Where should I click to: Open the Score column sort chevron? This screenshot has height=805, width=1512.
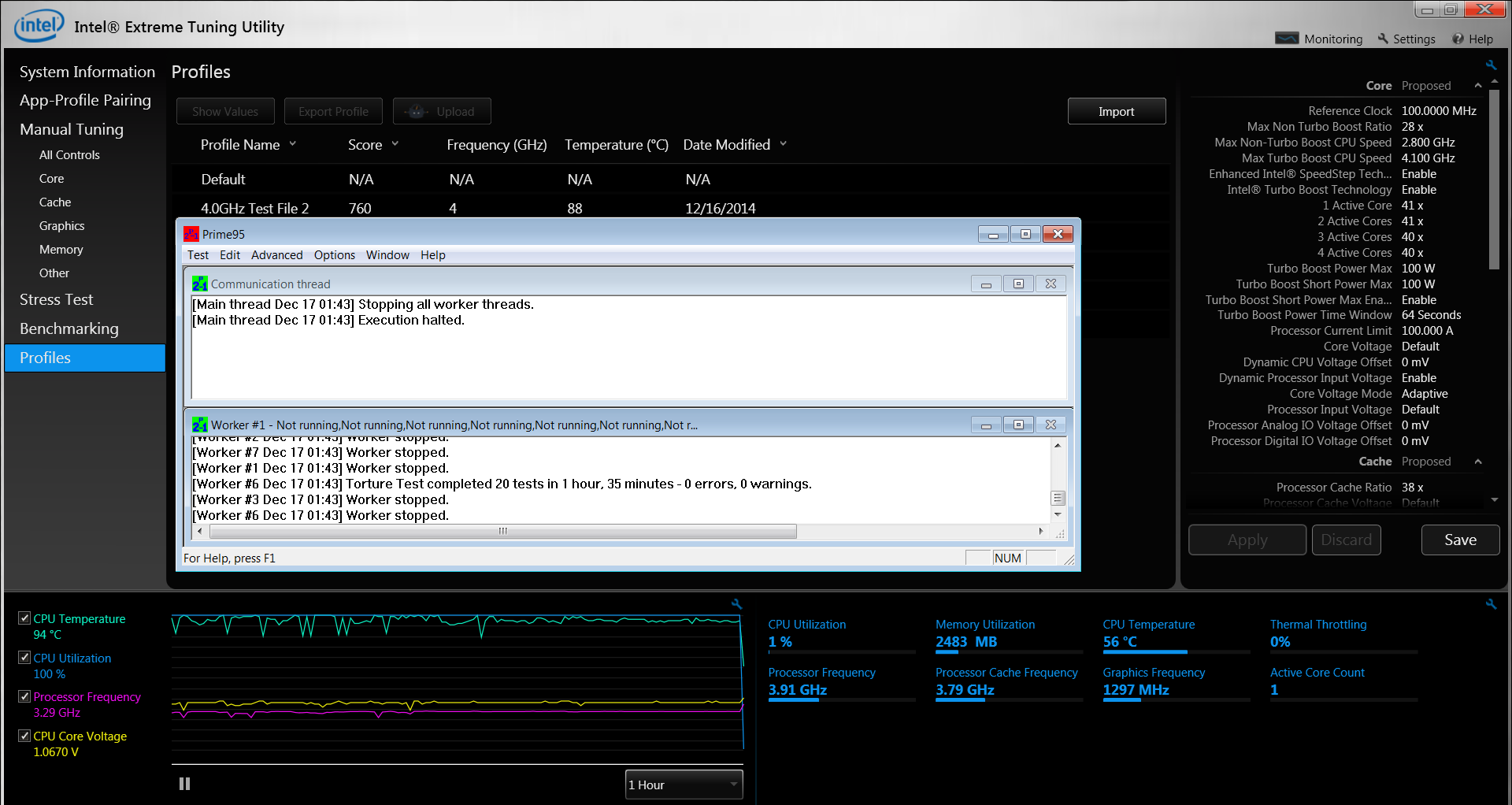[x=395, y=144]
